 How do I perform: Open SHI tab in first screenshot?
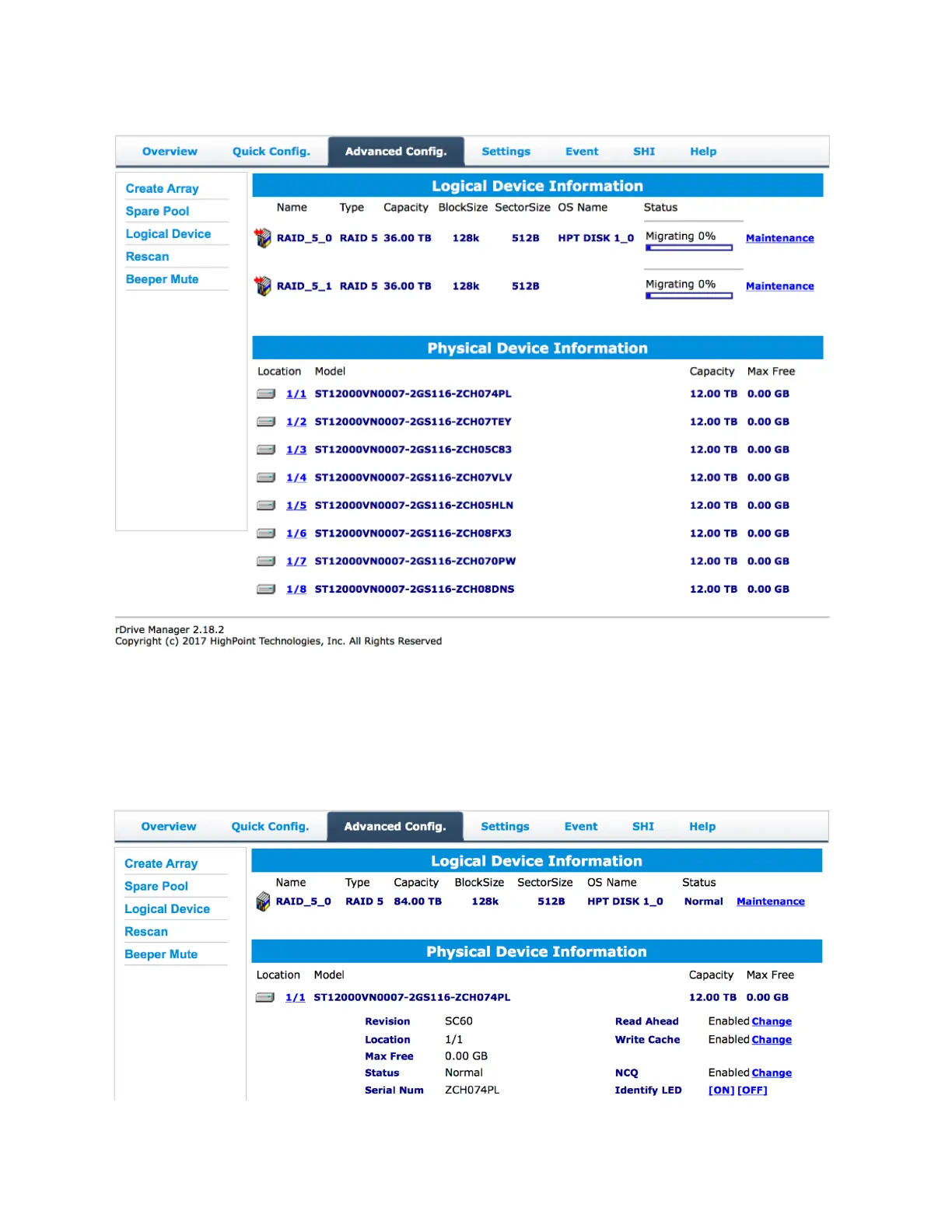[644, 152]
